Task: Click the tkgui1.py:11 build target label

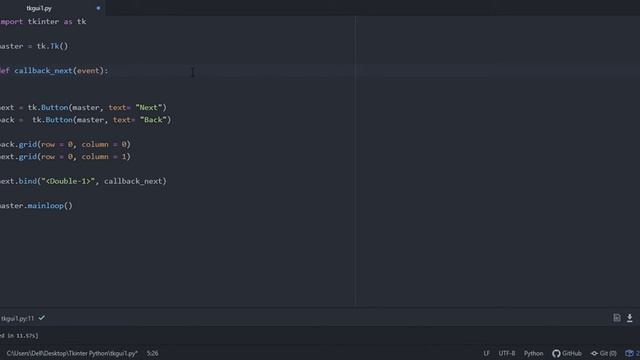Action: click(x=17, y=318)
